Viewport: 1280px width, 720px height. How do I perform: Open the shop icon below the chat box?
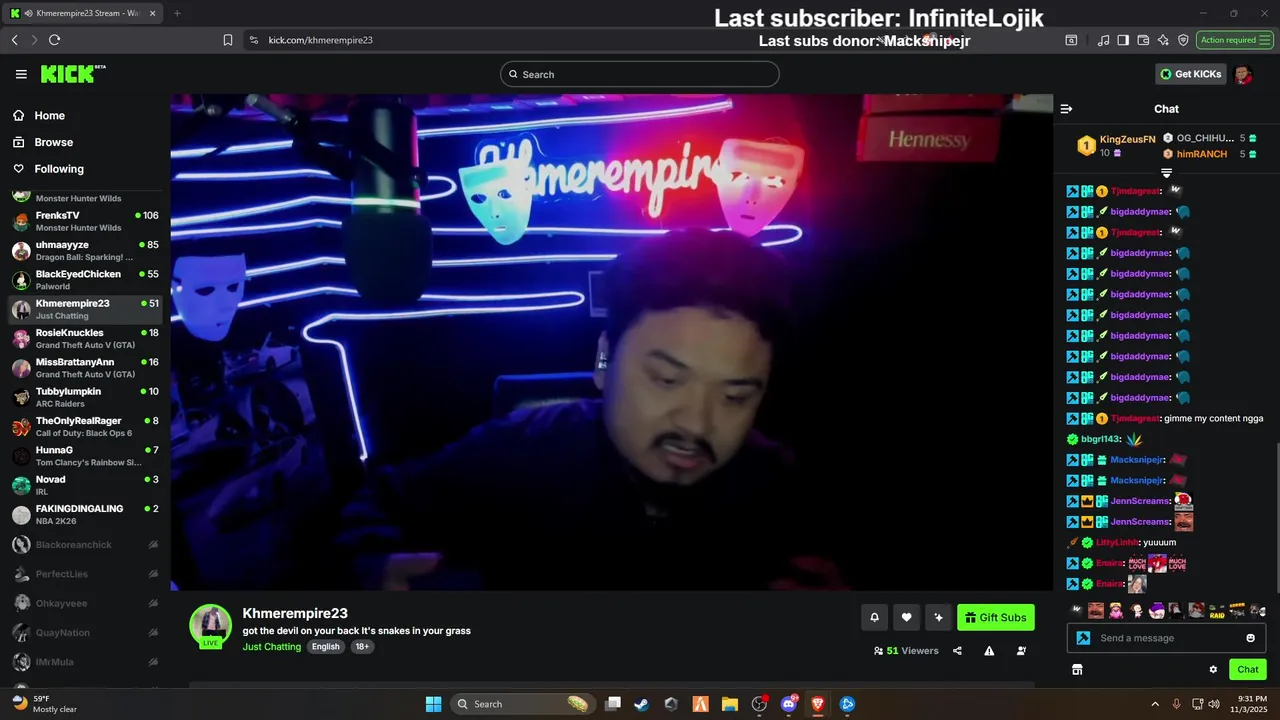pos(1077,670)
